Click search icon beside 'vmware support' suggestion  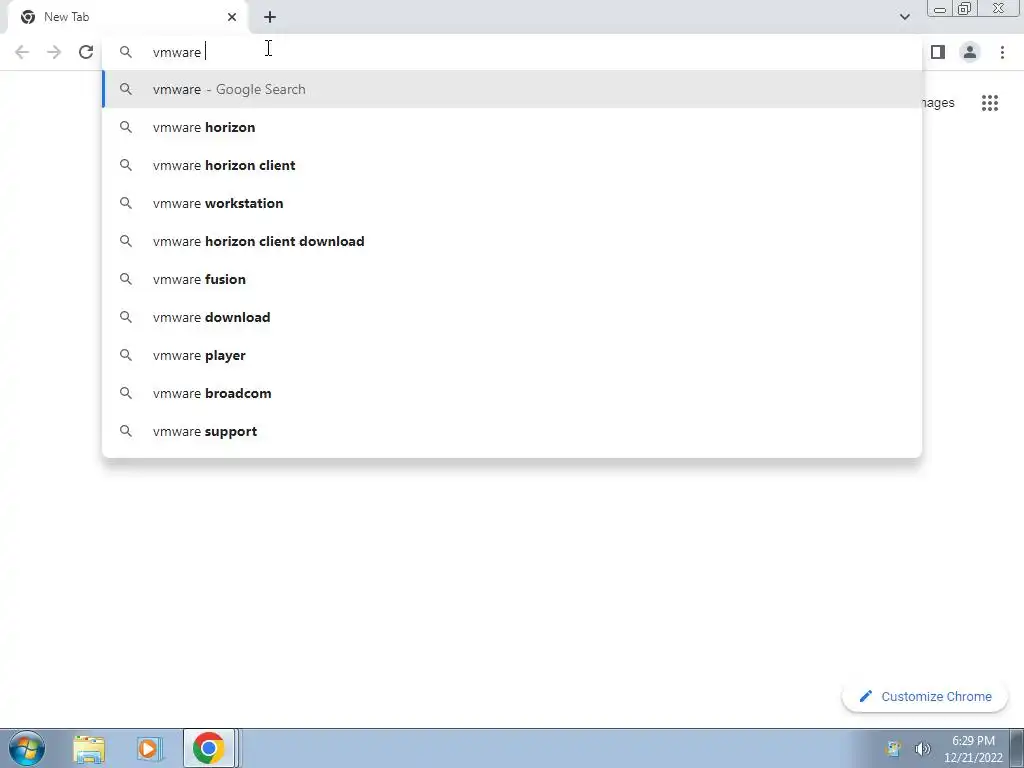tap(126, 431)
